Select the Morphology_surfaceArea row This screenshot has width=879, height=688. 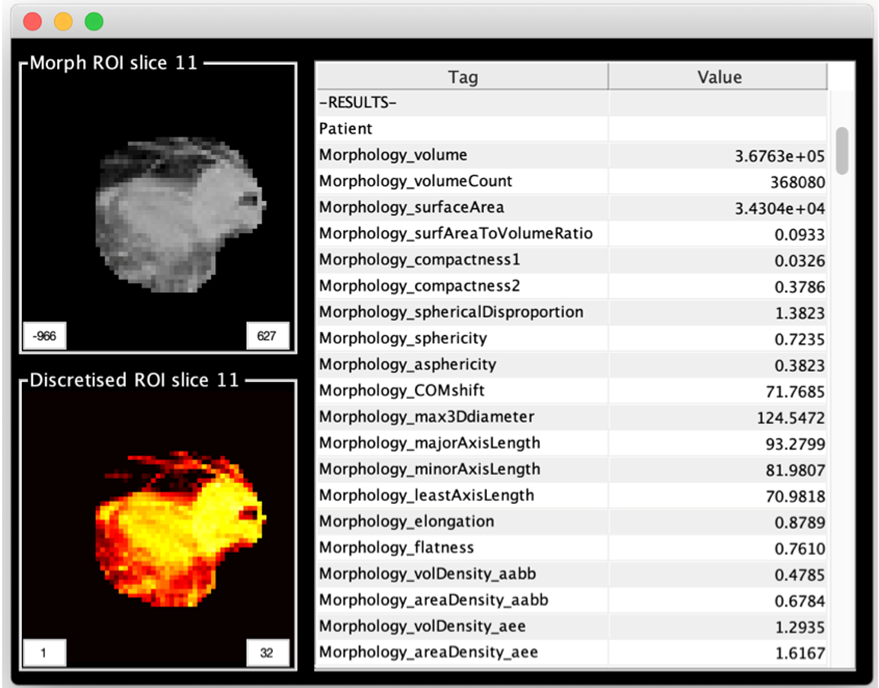[572, 207]
